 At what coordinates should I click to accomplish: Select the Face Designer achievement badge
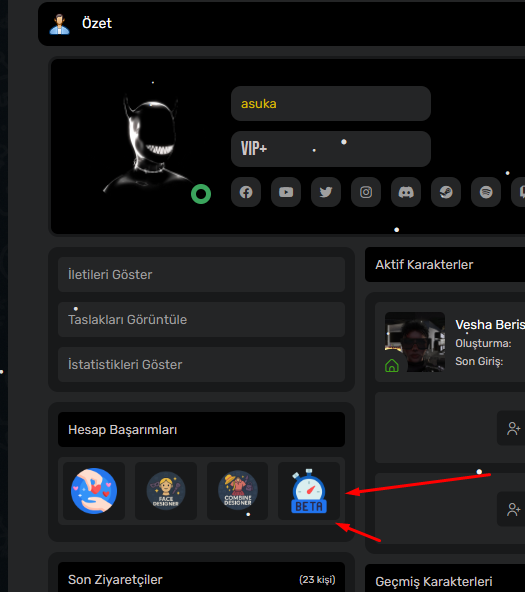(166, 491)
